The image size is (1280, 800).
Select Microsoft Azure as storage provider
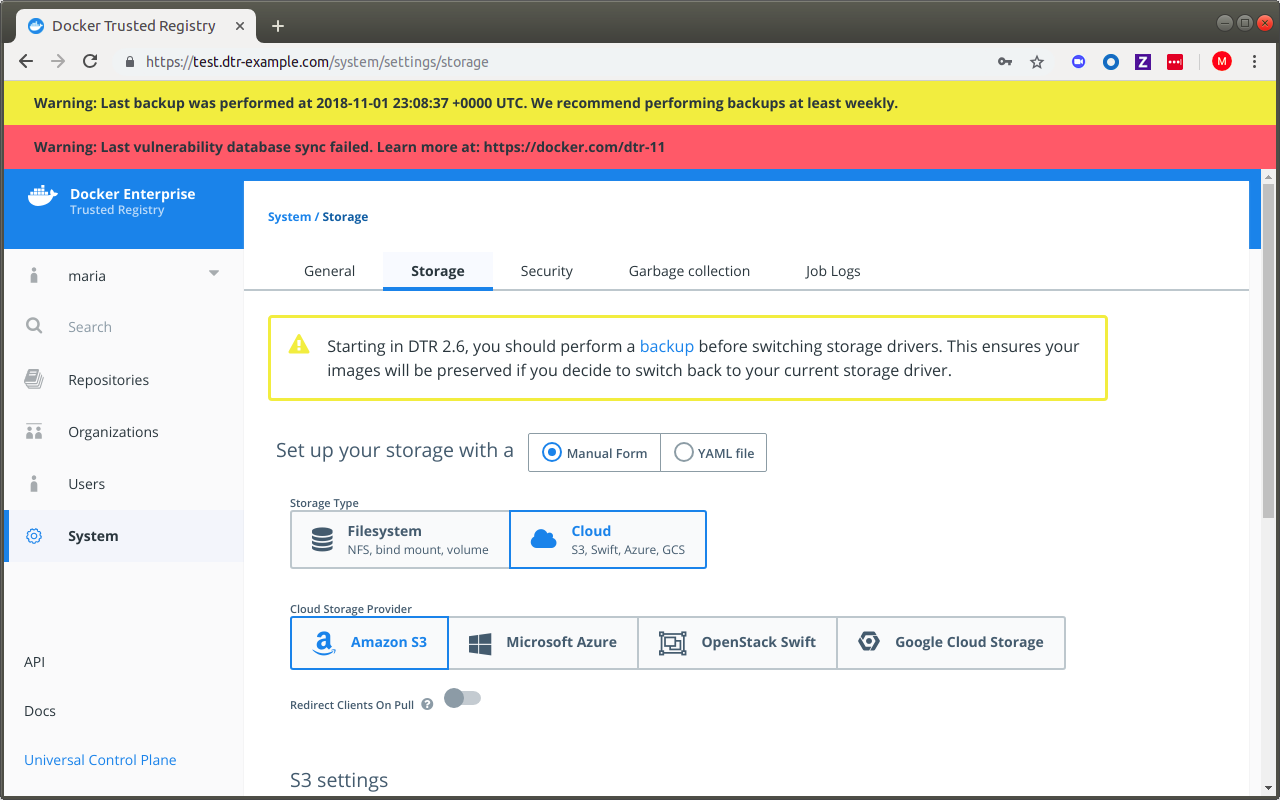543,642
